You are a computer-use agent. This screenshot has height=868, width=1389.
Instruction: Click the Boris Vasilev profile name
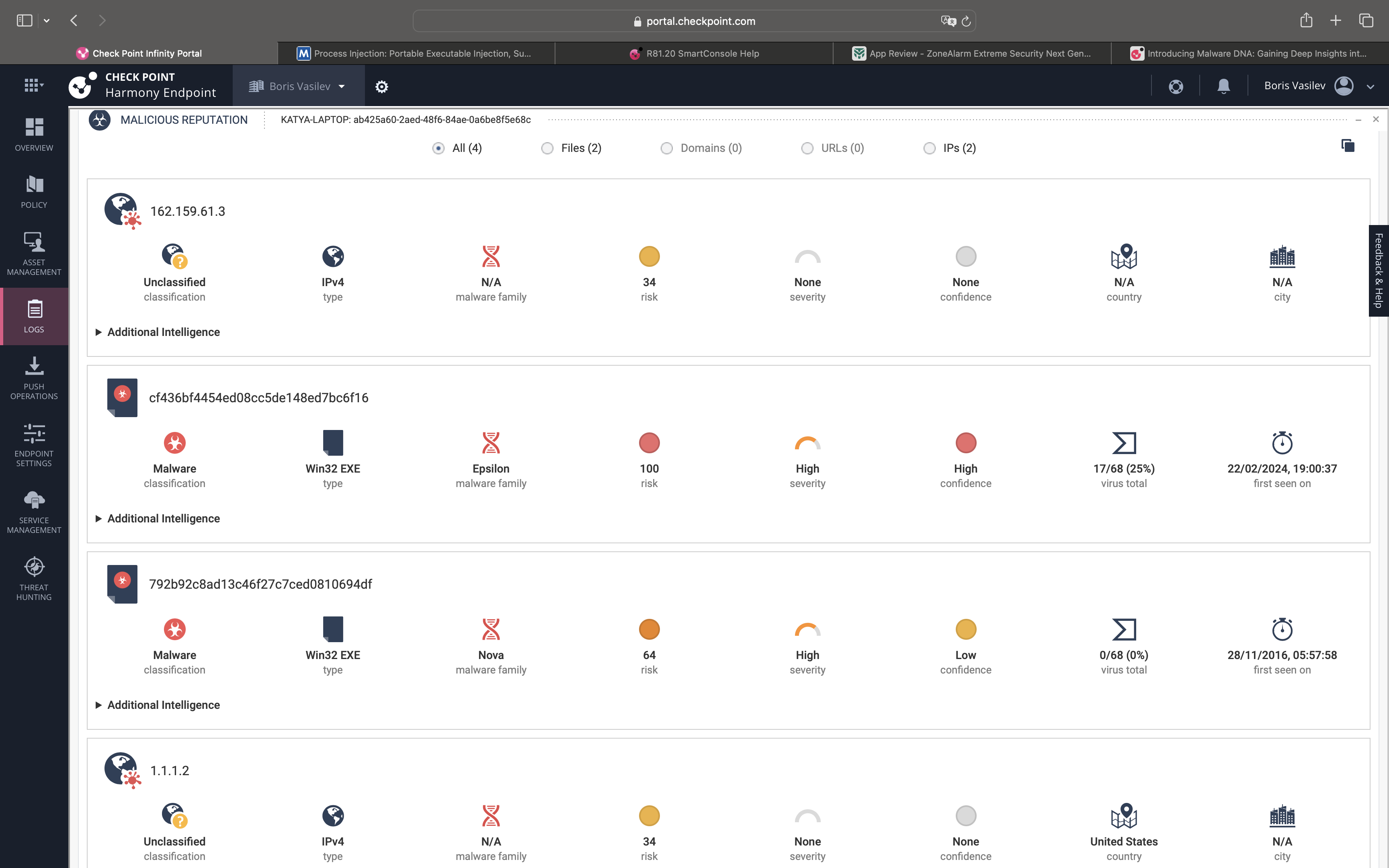point(1294,86)
